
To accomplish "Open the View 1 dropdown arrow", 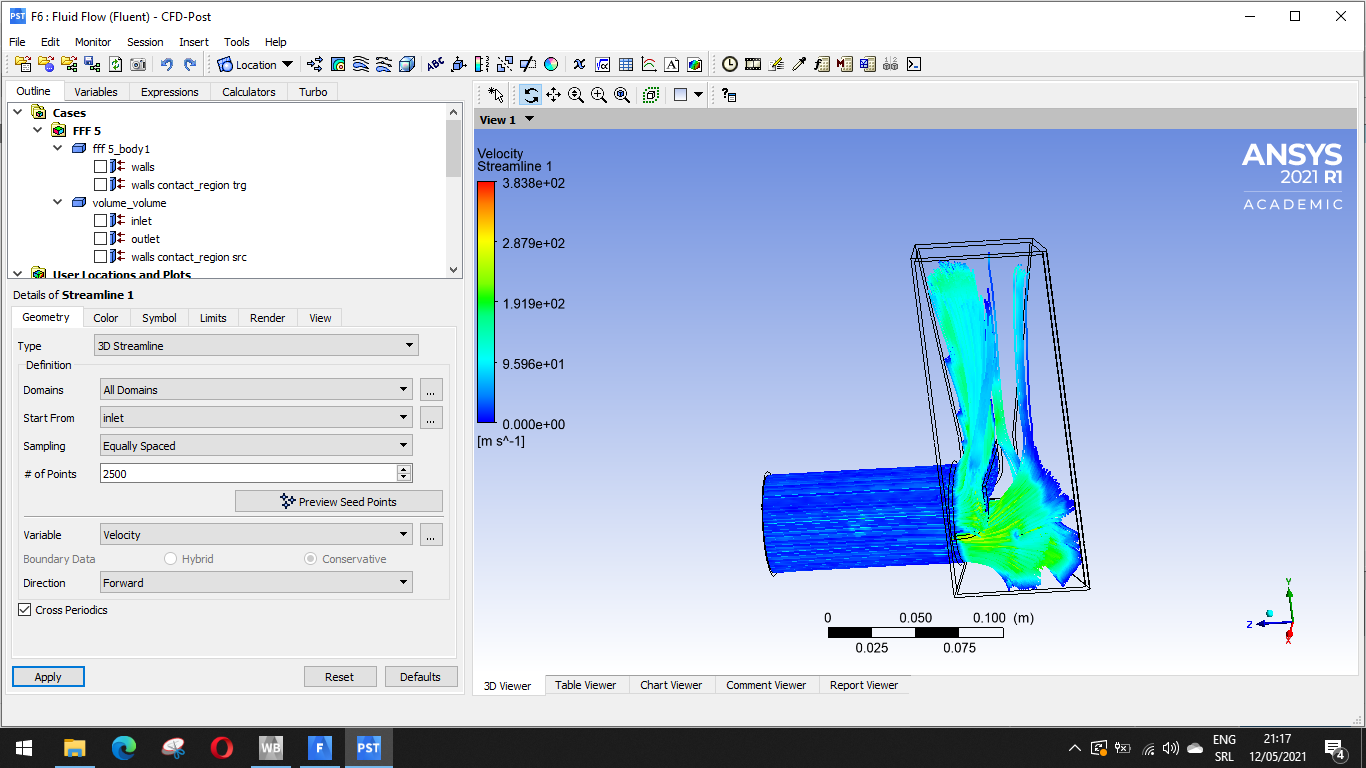I will (x=530, y=119).
